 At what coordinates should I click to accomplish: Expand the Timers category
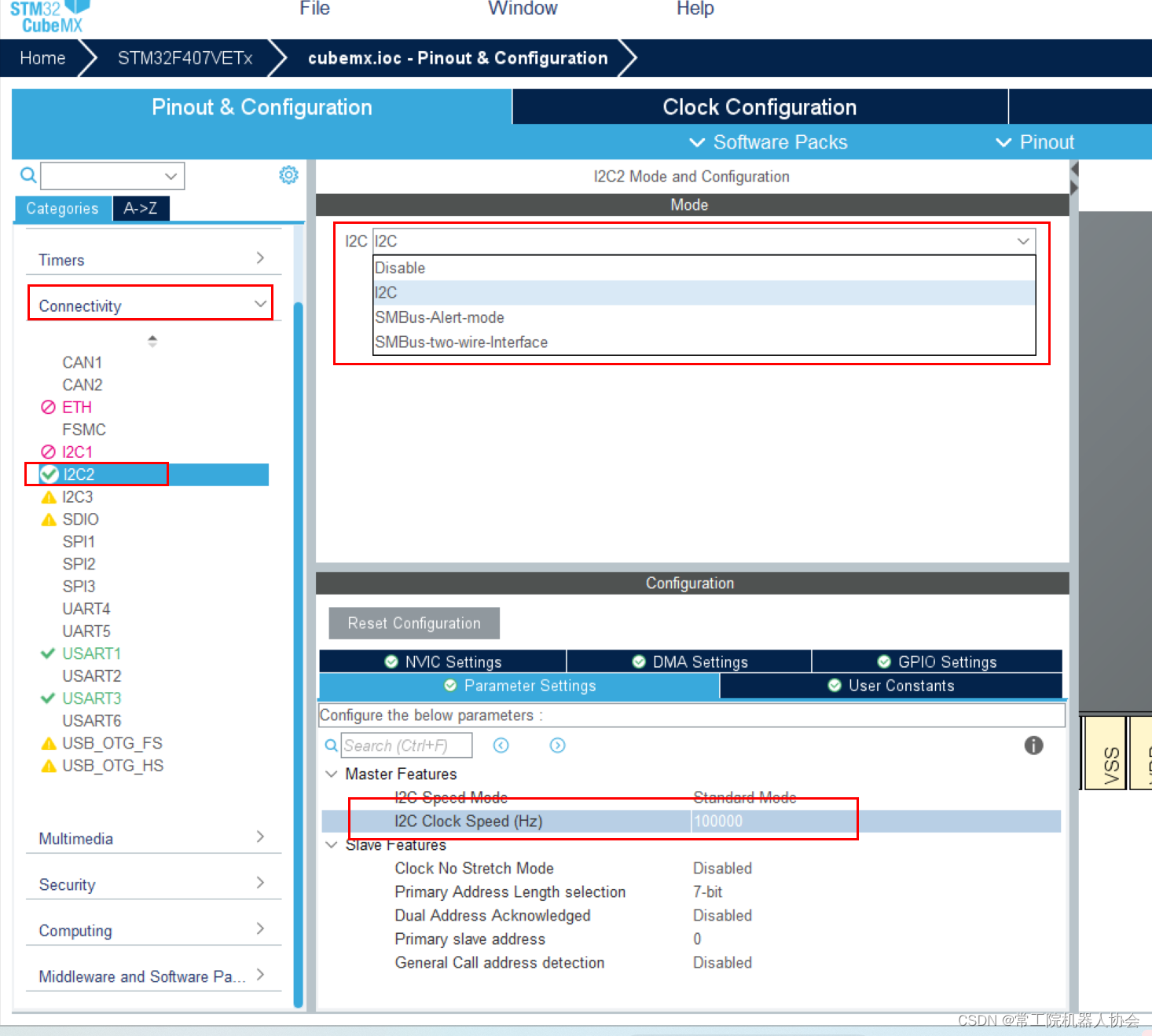[x=153, y=259]
